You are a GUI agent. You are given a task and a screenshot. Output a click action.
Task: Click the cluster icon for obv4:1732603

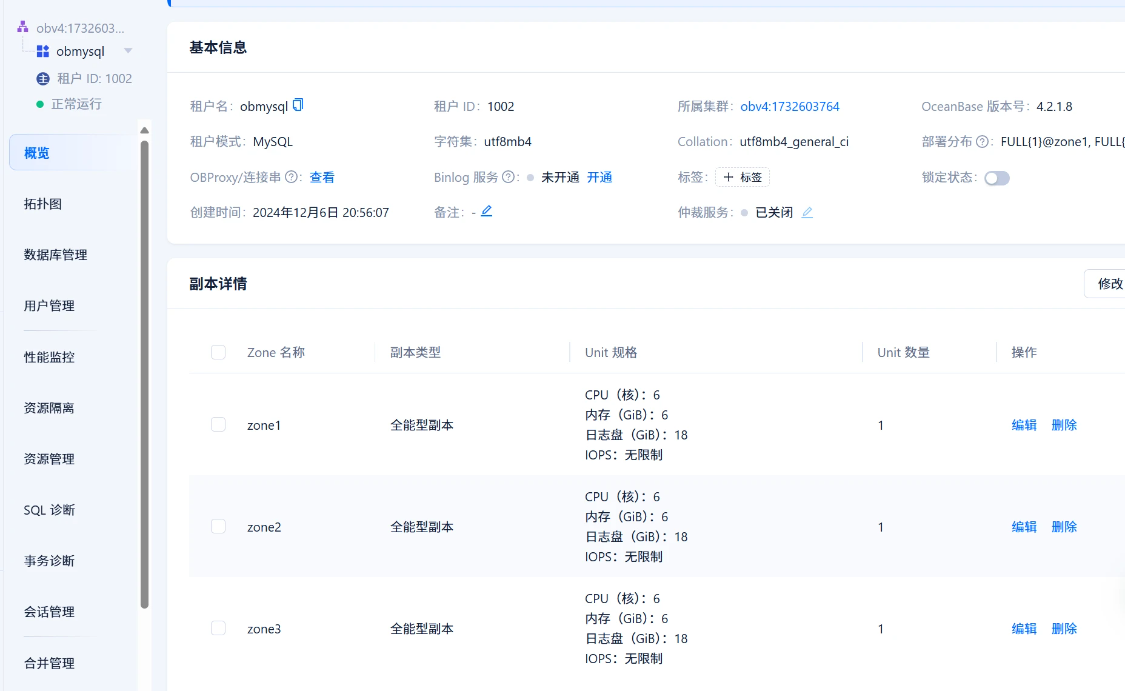pos(23,27)
